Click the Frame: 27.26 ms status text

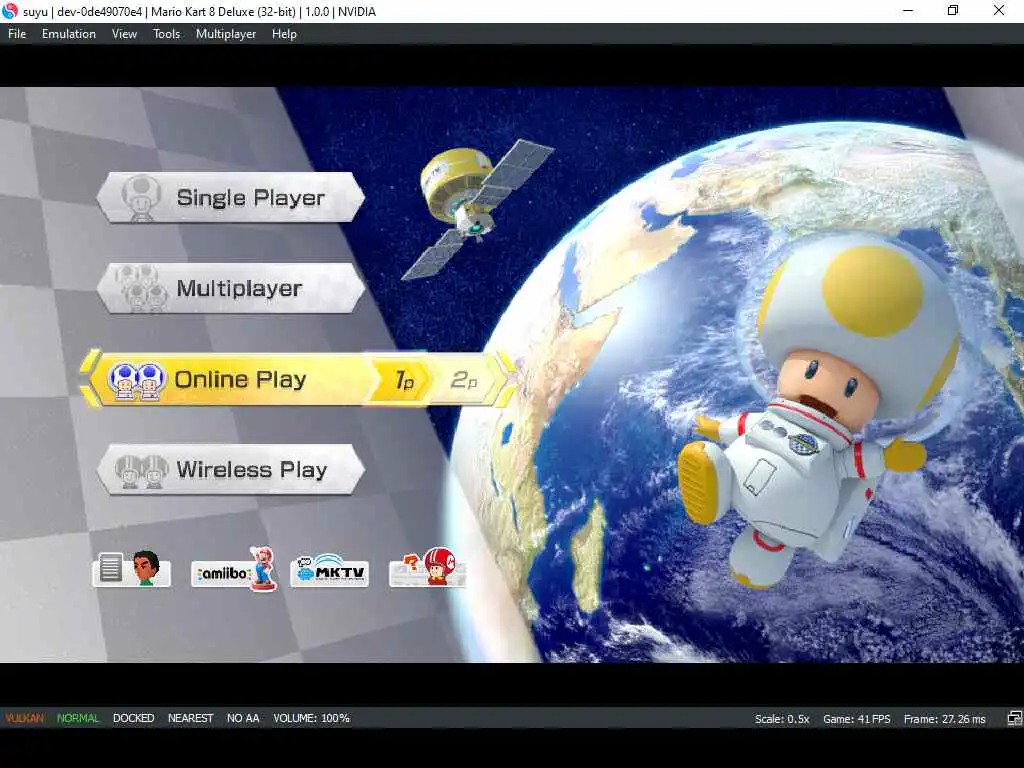944,719
